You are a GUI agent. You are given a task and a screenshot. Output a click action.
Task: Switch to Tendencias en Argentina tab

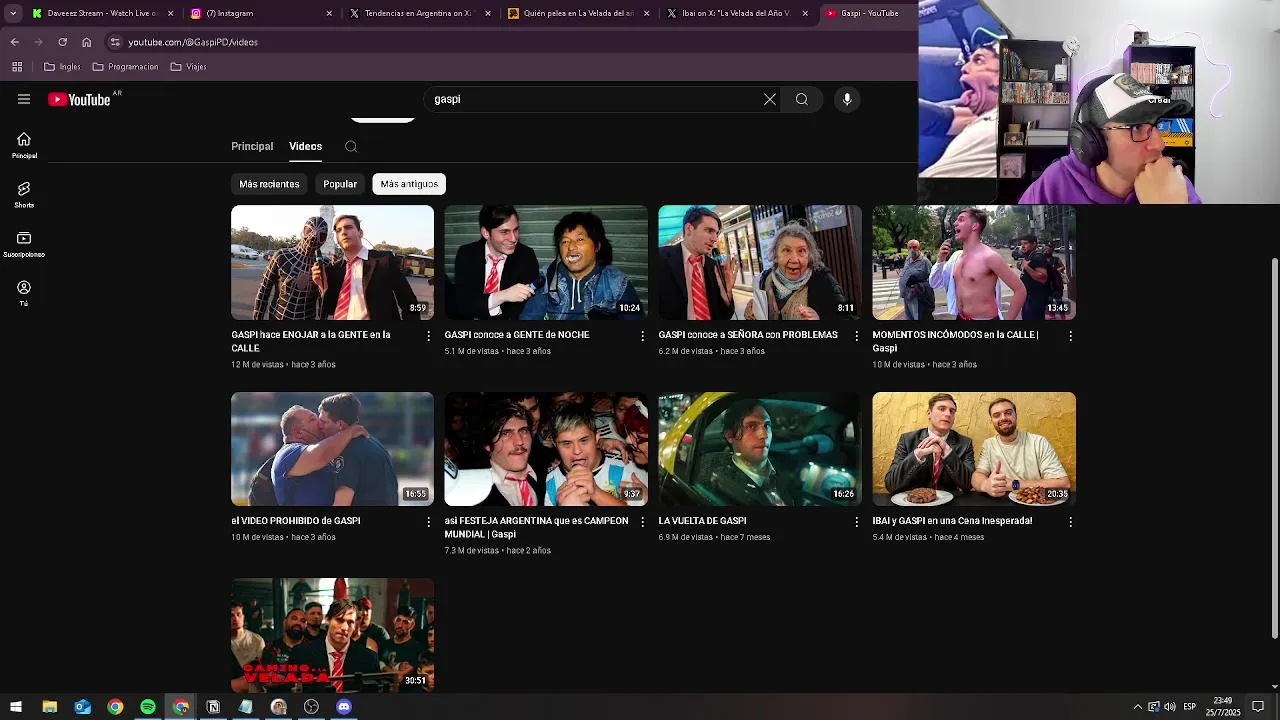[x=420, y=13]
